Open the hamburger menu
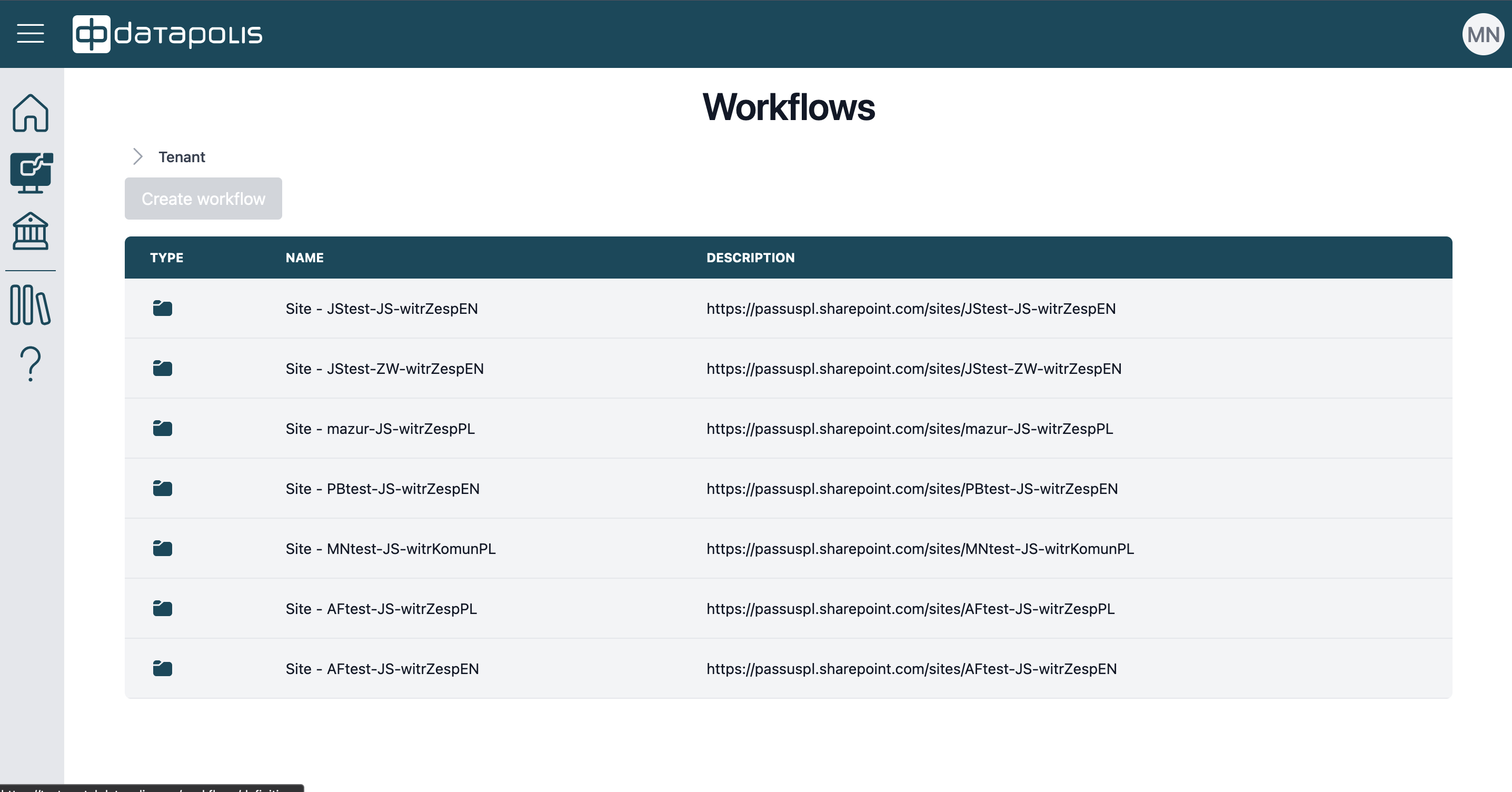This screenshot has height=792, width=1512. [x=31, y=34]
